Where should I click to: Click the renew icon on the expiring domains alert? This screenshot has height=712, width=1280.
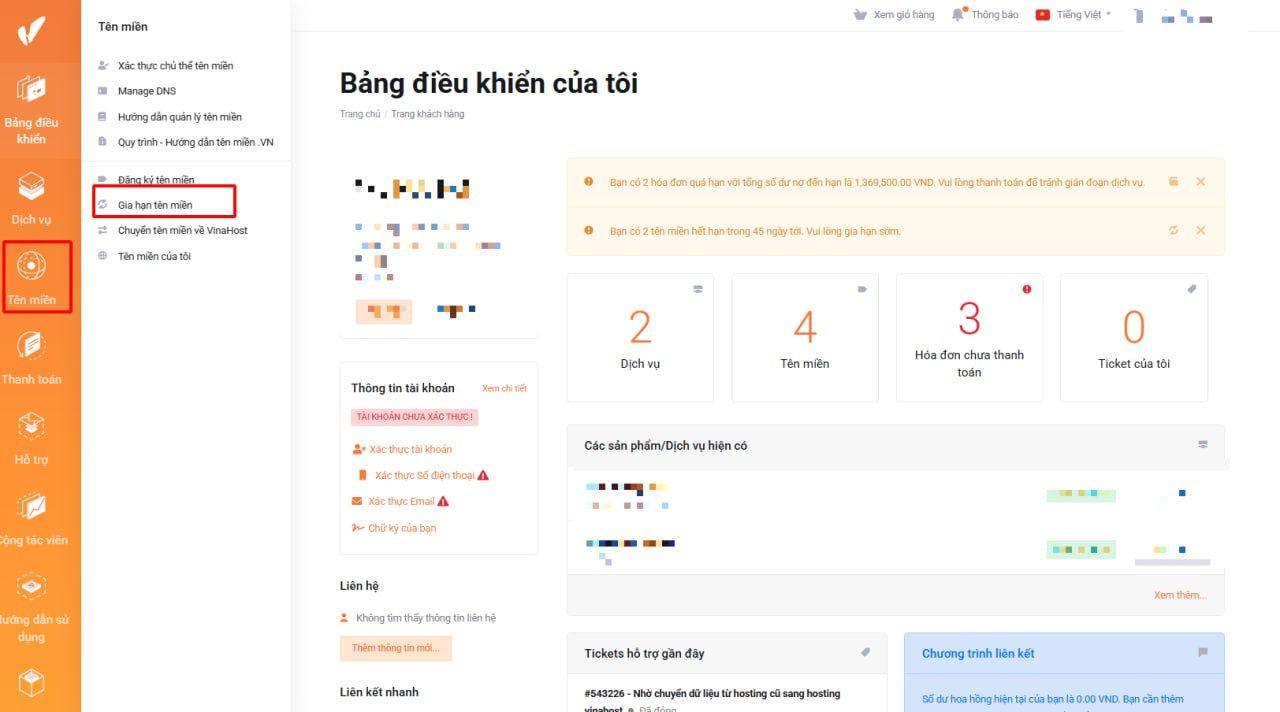1173,230
